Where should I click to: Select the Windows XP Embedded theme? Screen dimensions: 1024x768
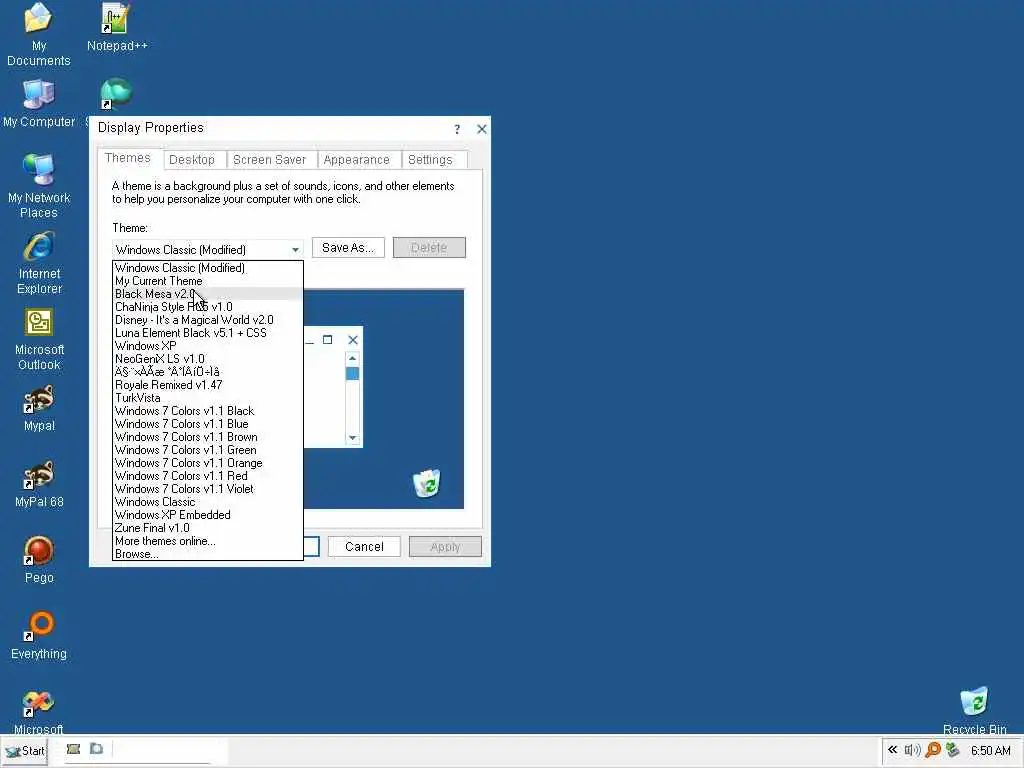tap(208, 515)
